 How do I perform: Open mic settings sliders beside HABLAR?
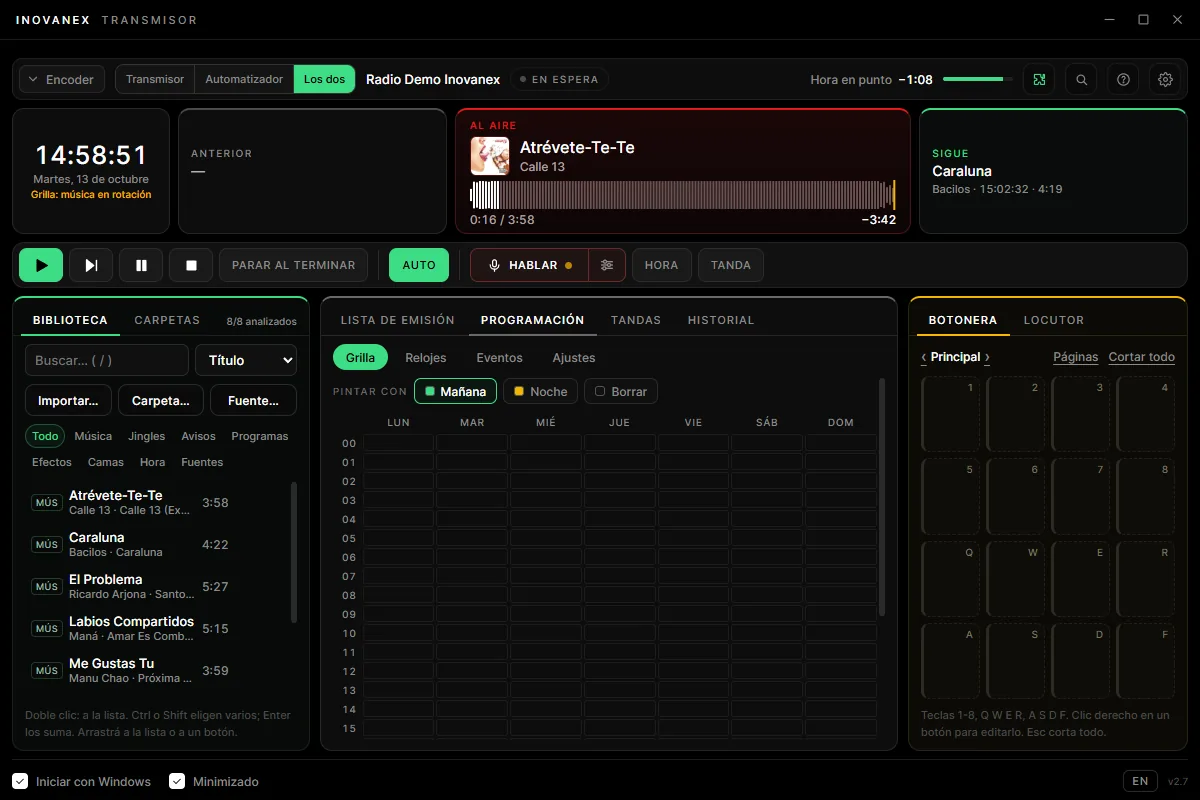[x=607, y=265]
